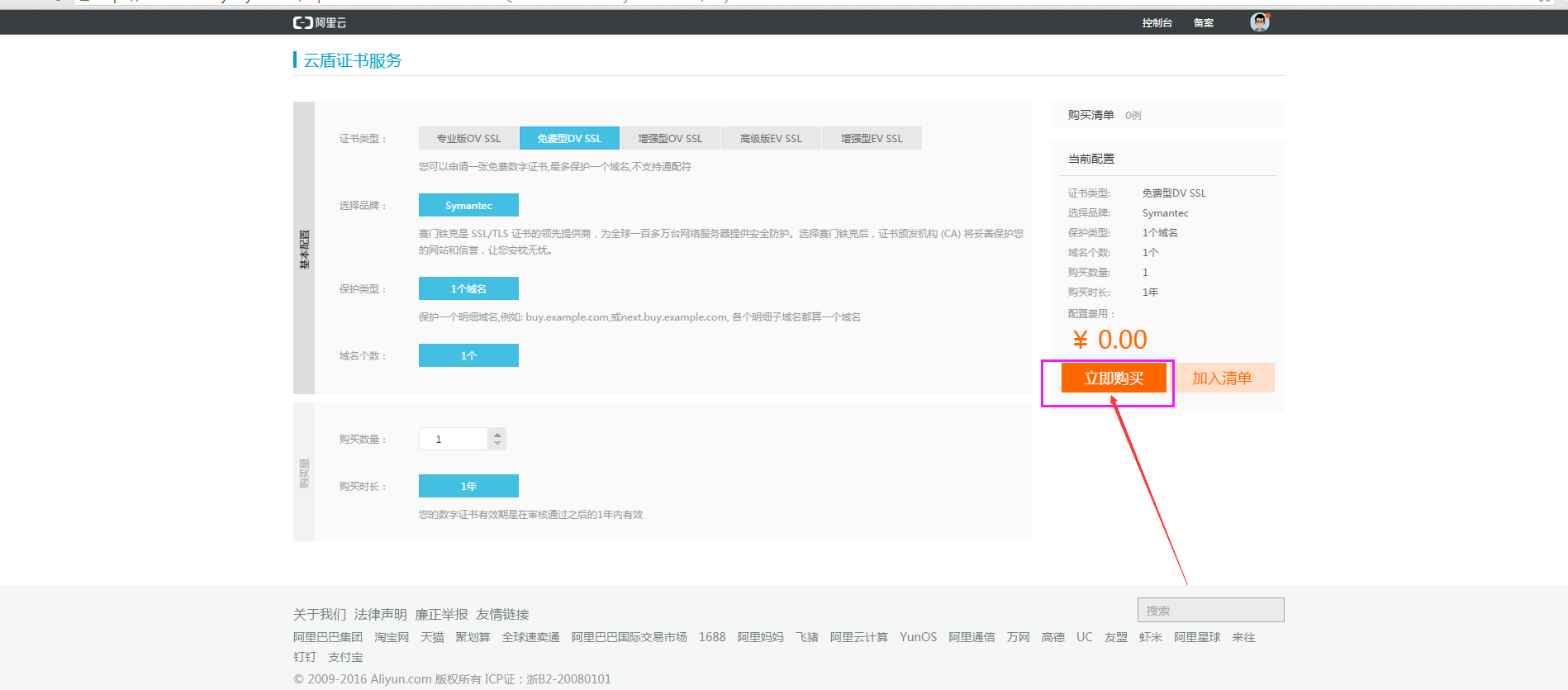This screenshot has height=690, width=1568.
Task: Open the user avatar profile menu
Action: [x=1259, y=22]
